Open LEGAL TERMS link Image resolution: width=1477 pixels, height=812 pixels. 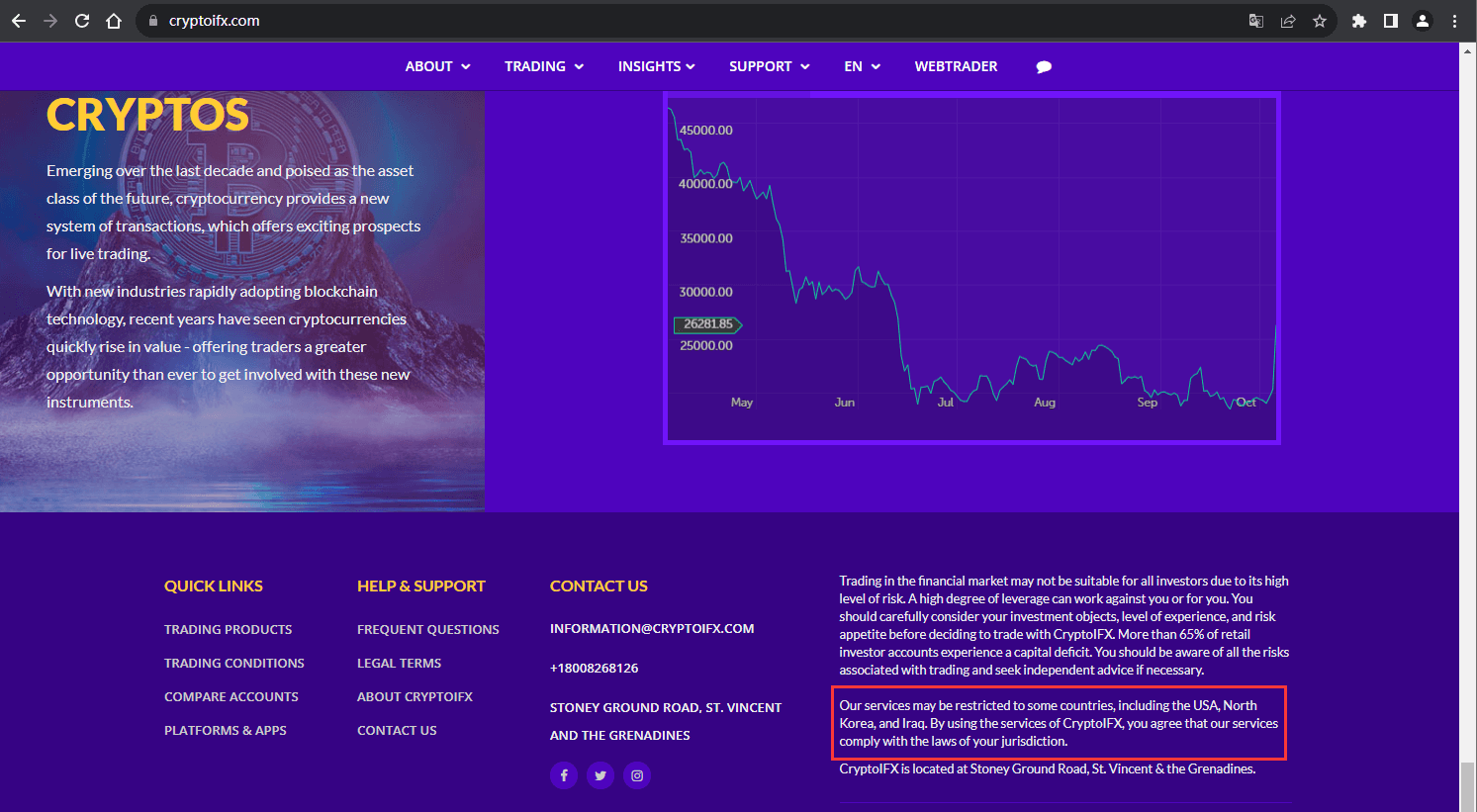(400, 663)
